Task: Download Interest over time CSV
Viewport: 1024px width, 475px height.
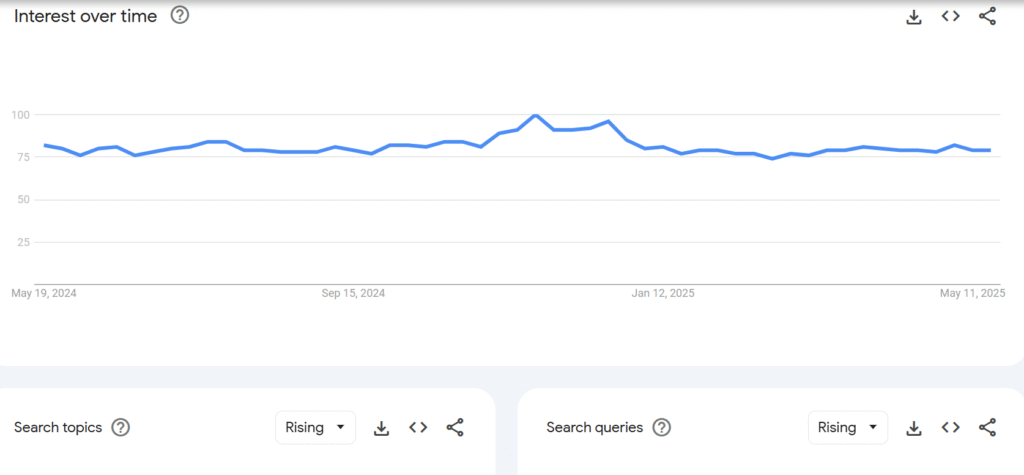Action: point(913,16)
